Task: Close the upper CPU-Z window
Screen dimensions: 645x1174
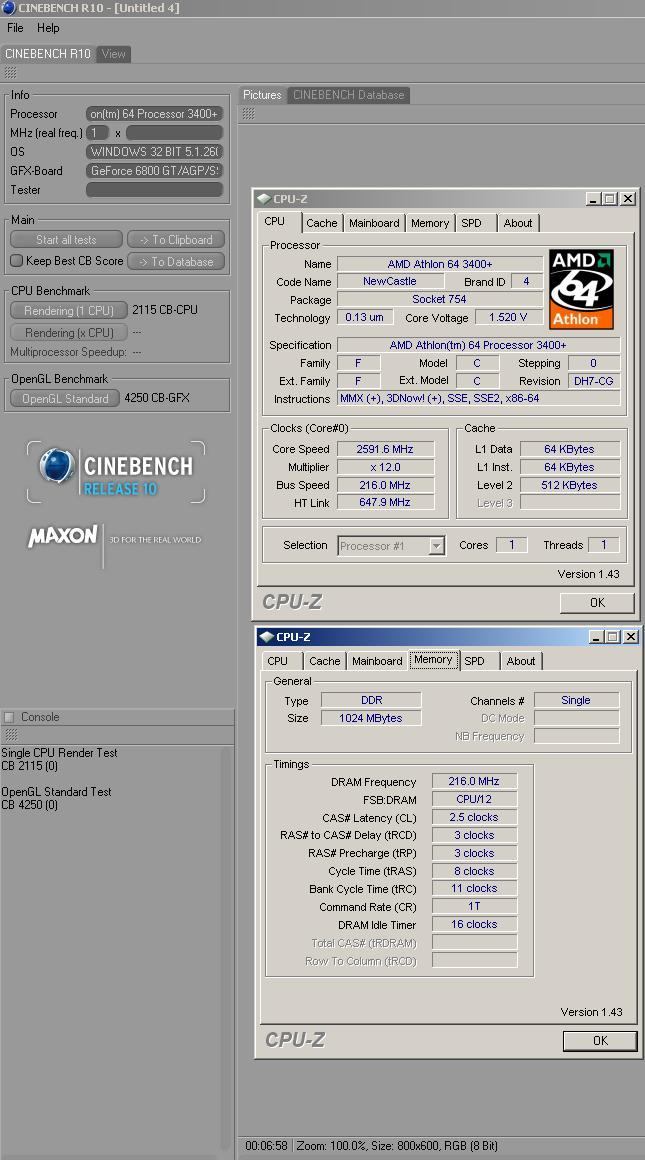Action: coord(628,199)
